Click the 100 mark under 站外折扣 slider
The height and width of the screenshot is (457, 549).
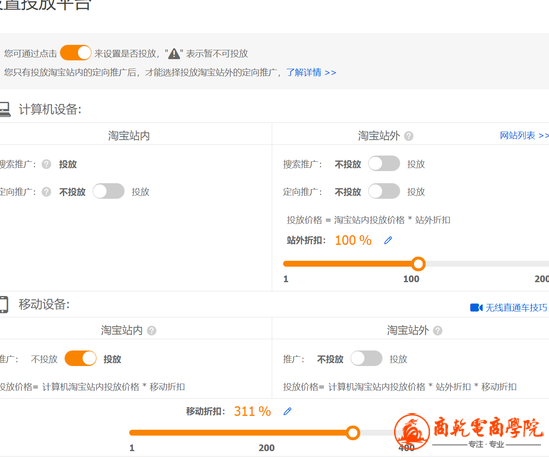click(411, 279)
